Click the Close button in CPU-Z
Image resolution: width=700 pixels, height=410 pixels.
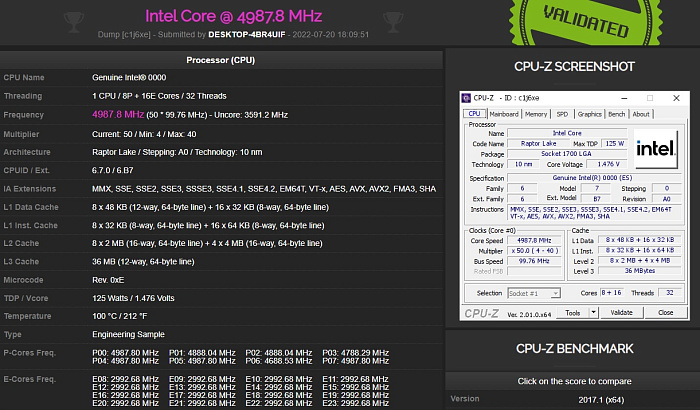pos(665,313)
